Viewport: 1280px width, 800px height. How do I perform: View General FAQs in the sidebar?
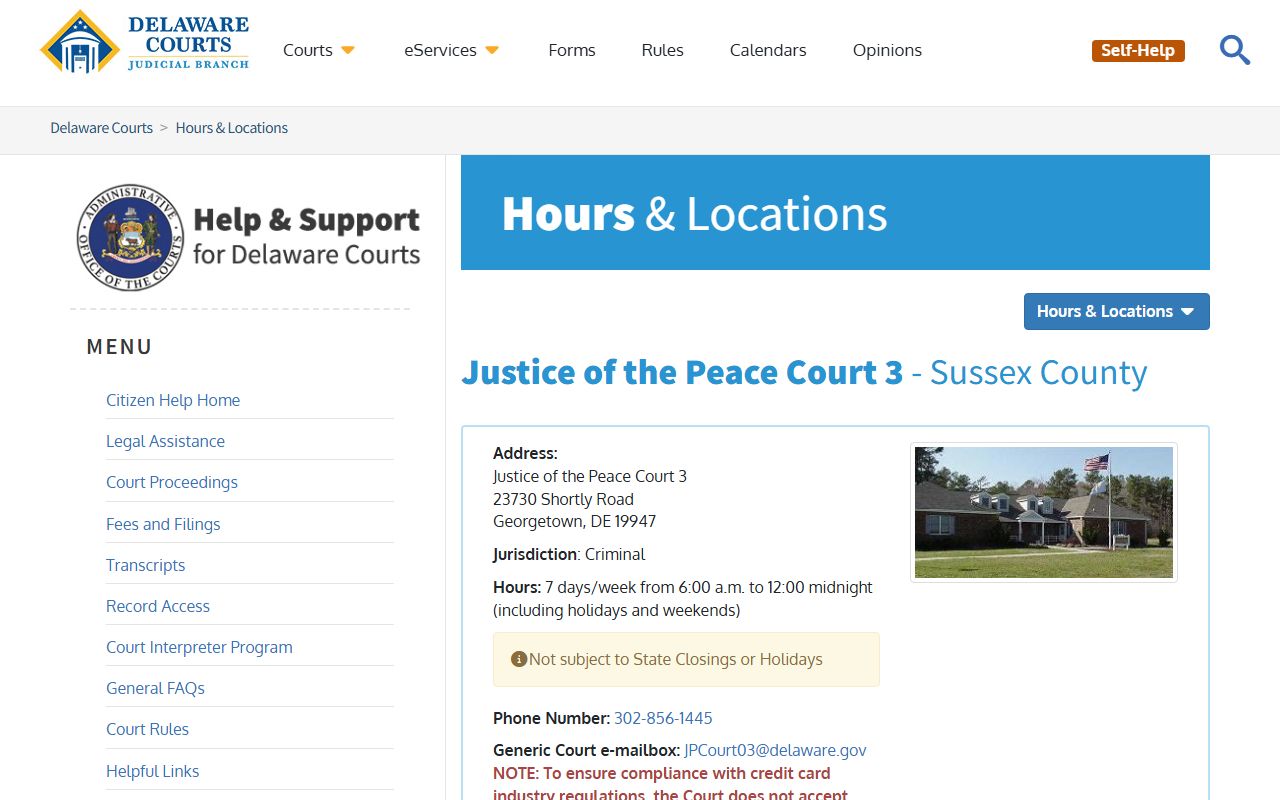tap(155, 688)
